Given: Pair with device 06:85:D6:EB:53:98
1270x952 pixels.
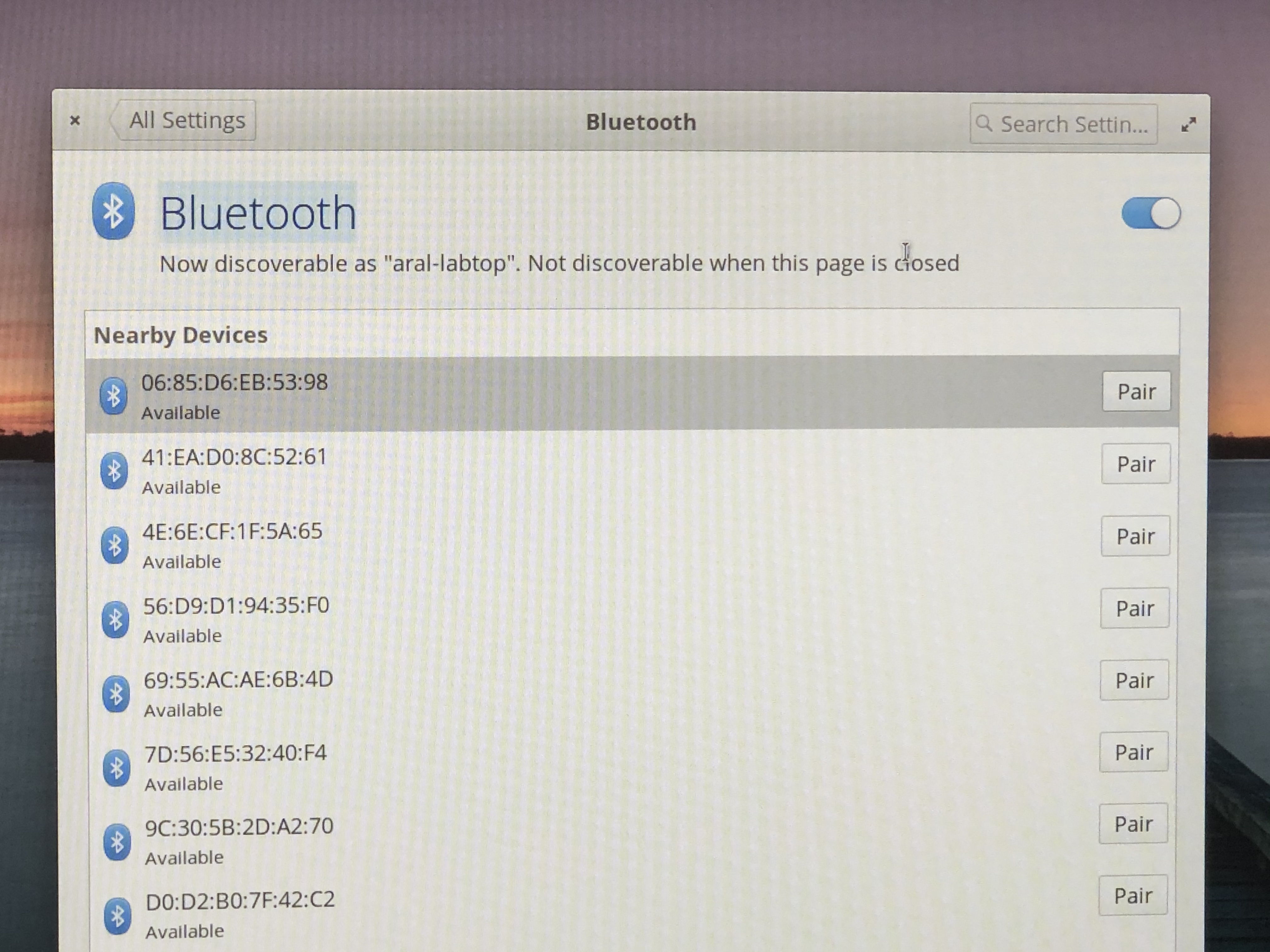Looking at the screenshot, I should tap(1136, 391).
